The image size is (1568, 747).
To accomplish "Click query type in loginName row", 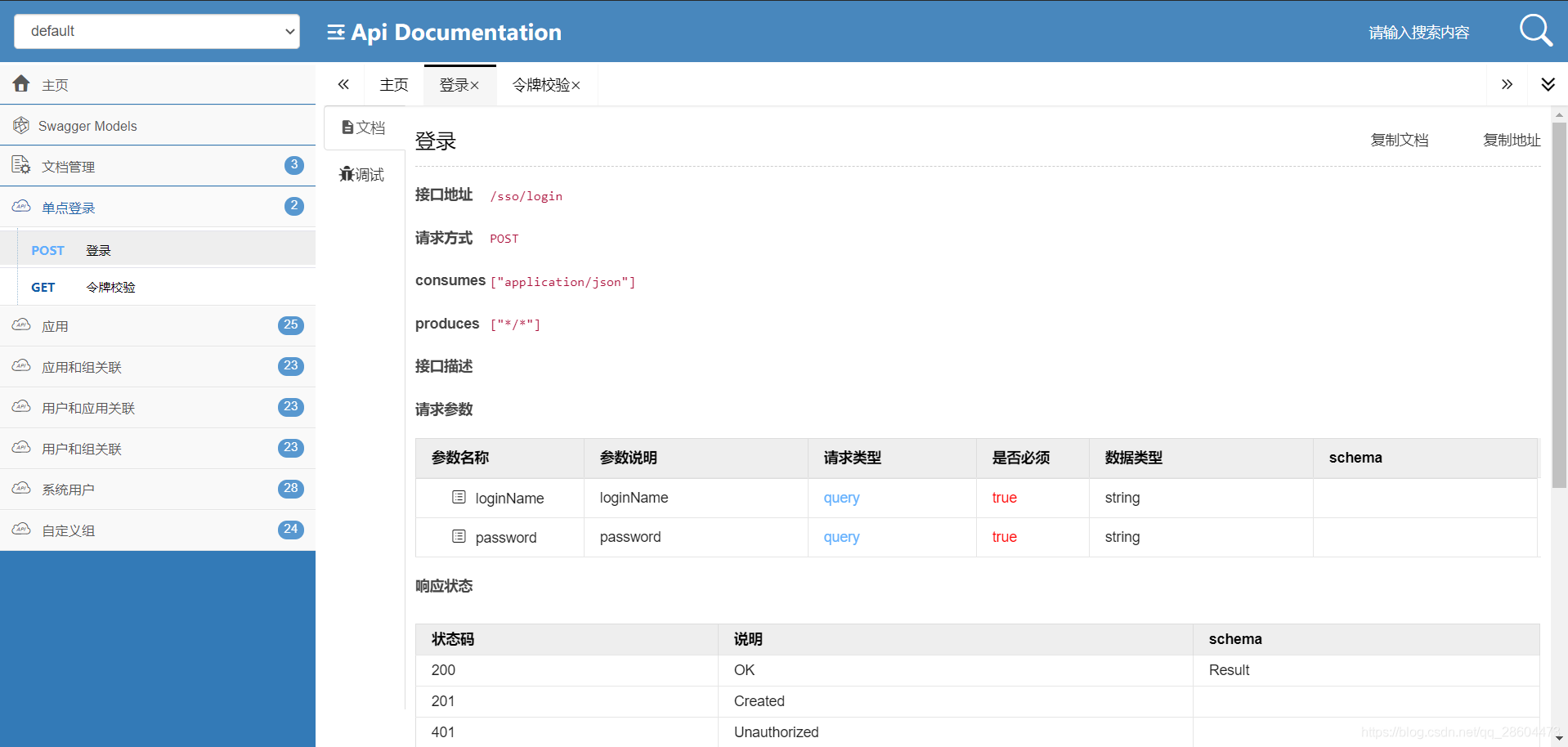I will coord(841,498).
